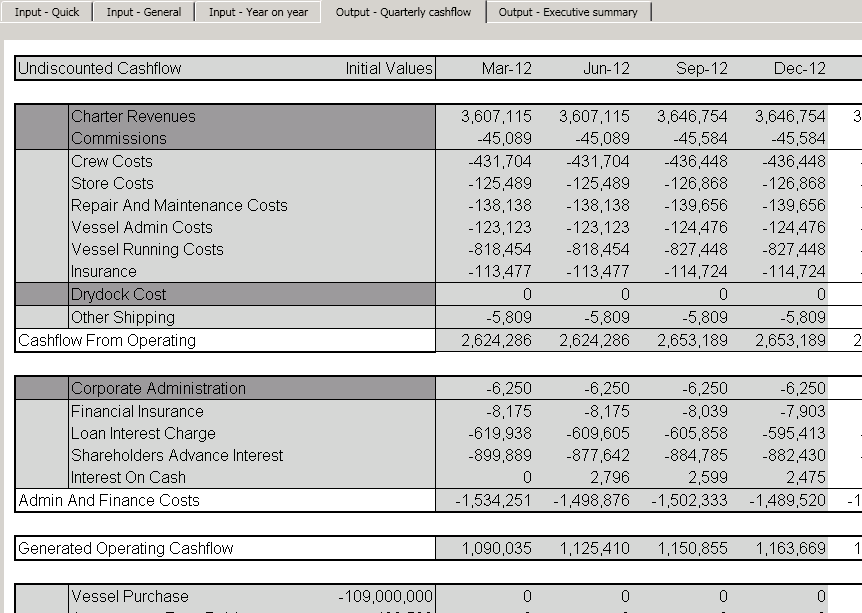
Task: Select the Loan Interest Charge row label
Action: click(143, 434)
